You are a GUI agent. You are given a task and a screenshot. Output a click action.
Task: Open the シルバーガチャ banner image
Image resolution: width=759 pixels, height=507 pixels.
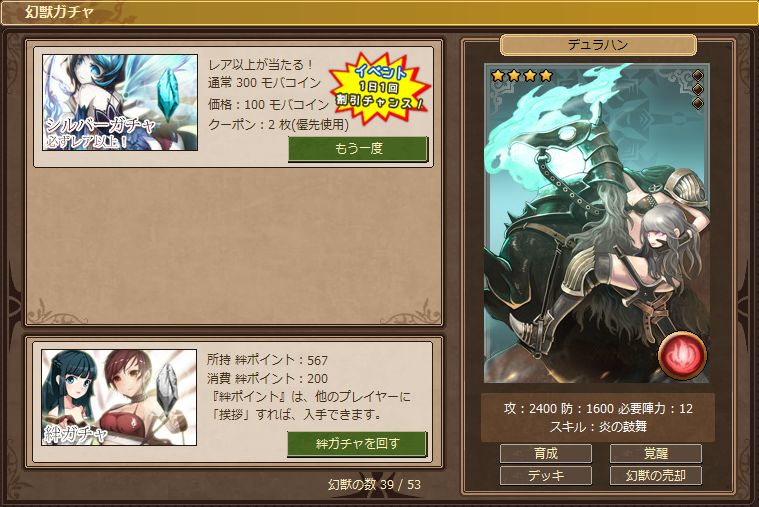[x=120, y=102]
